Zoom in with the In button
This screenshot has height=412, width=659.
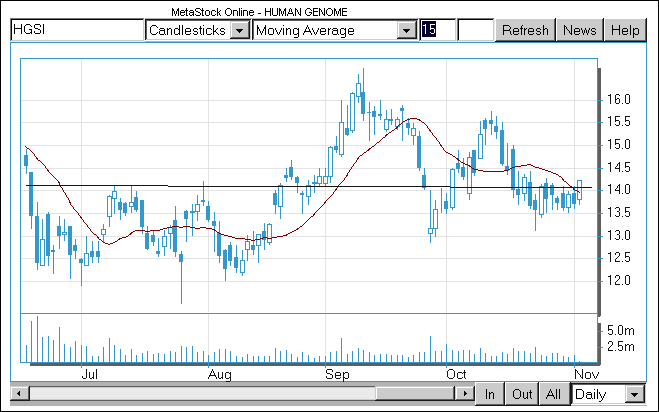pos(490,394)
